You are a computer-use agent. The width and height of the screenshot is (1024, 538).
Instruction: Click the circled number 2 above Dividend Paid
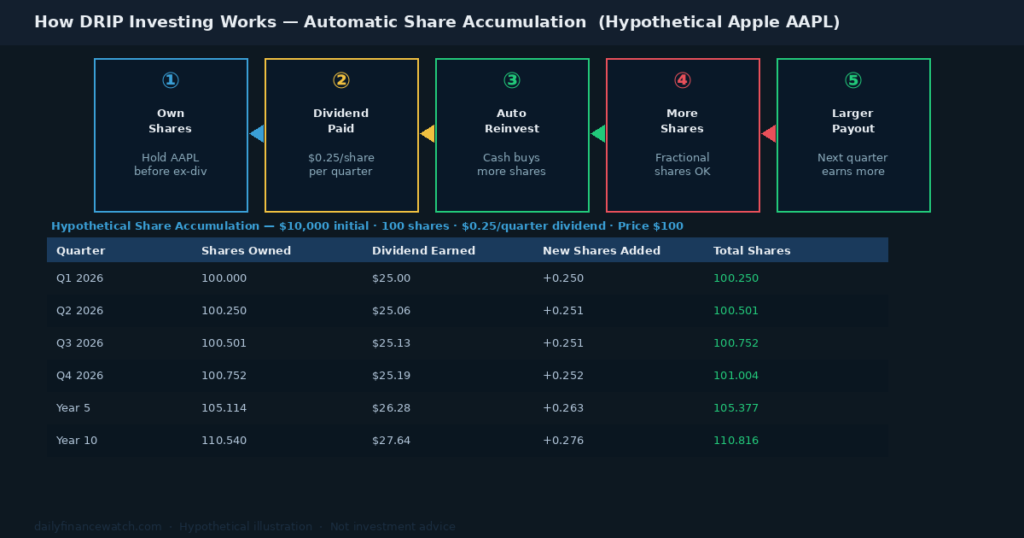[341, 80]
